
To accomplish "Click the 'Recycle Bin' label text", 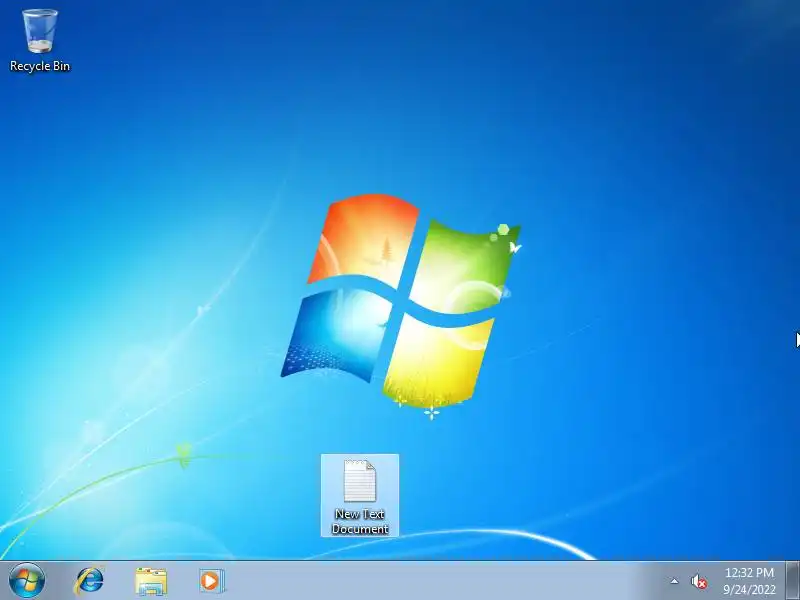I will tap(40, 66).
